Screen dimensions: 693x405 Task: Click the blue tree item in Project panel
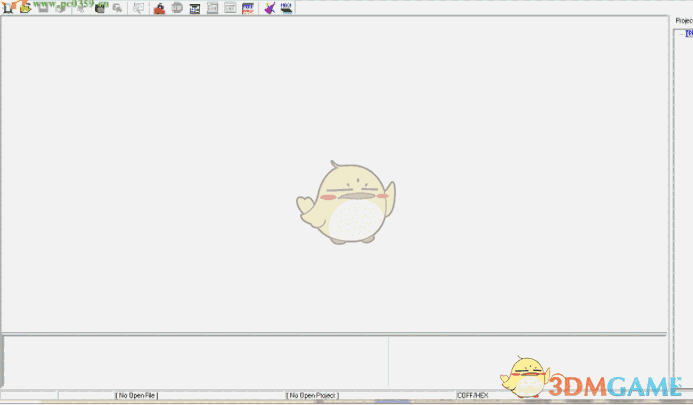(689, 33)
